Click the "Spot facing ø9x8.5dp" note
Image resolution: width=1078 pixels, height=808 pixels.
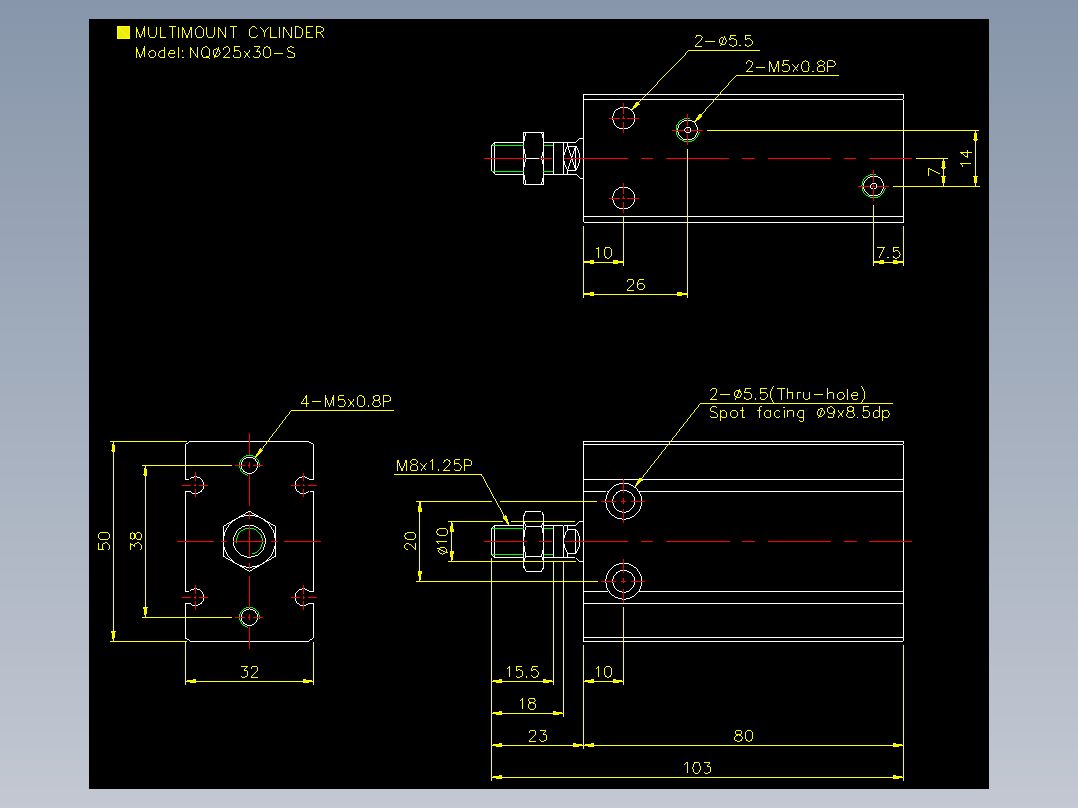800,413
